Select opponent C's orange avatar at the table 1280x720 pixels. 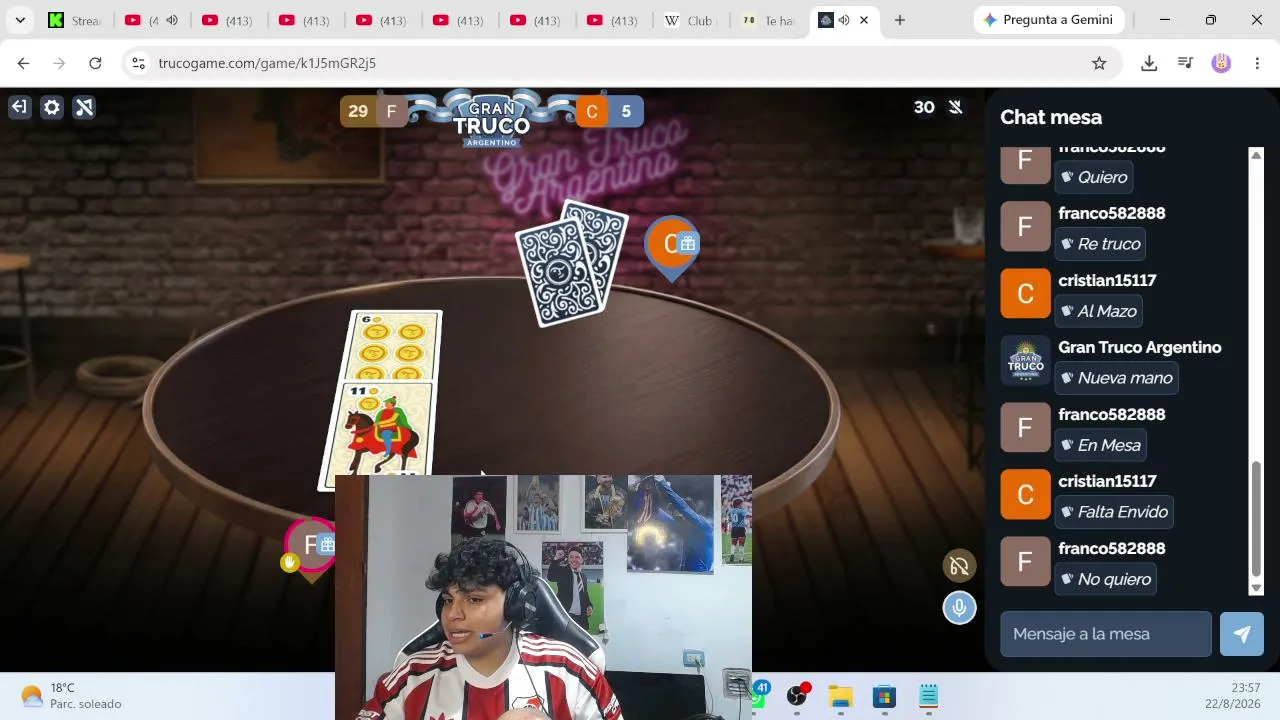(670, 246)
